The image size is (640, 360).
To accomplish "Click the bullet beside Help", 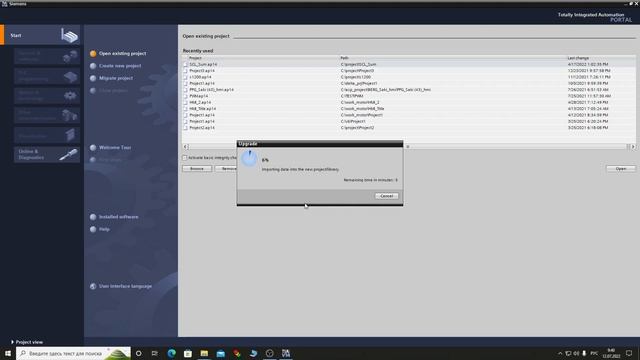I will click(x=93, y=229).
